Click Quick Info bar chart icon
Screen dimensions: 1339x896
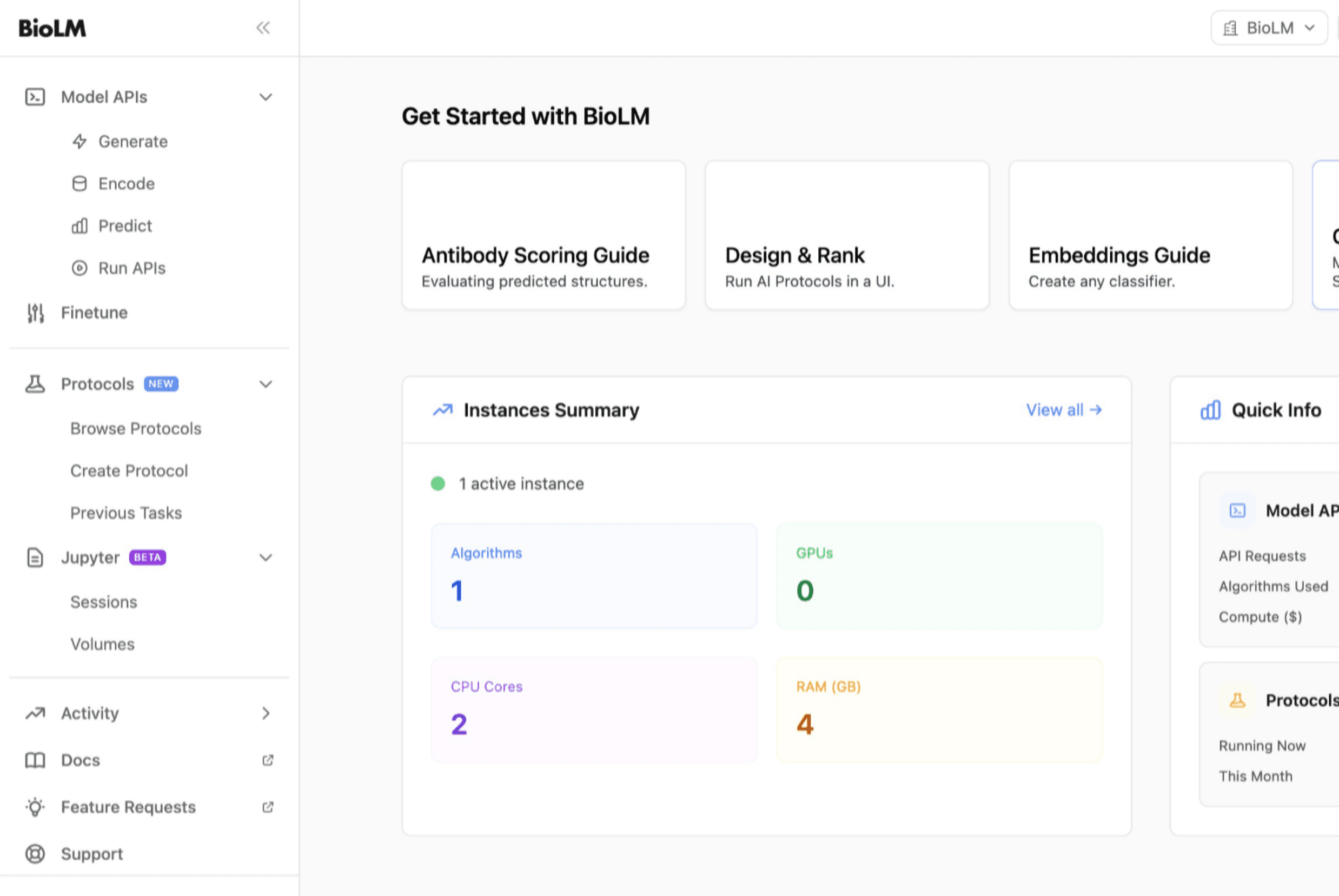[1210, 410]
